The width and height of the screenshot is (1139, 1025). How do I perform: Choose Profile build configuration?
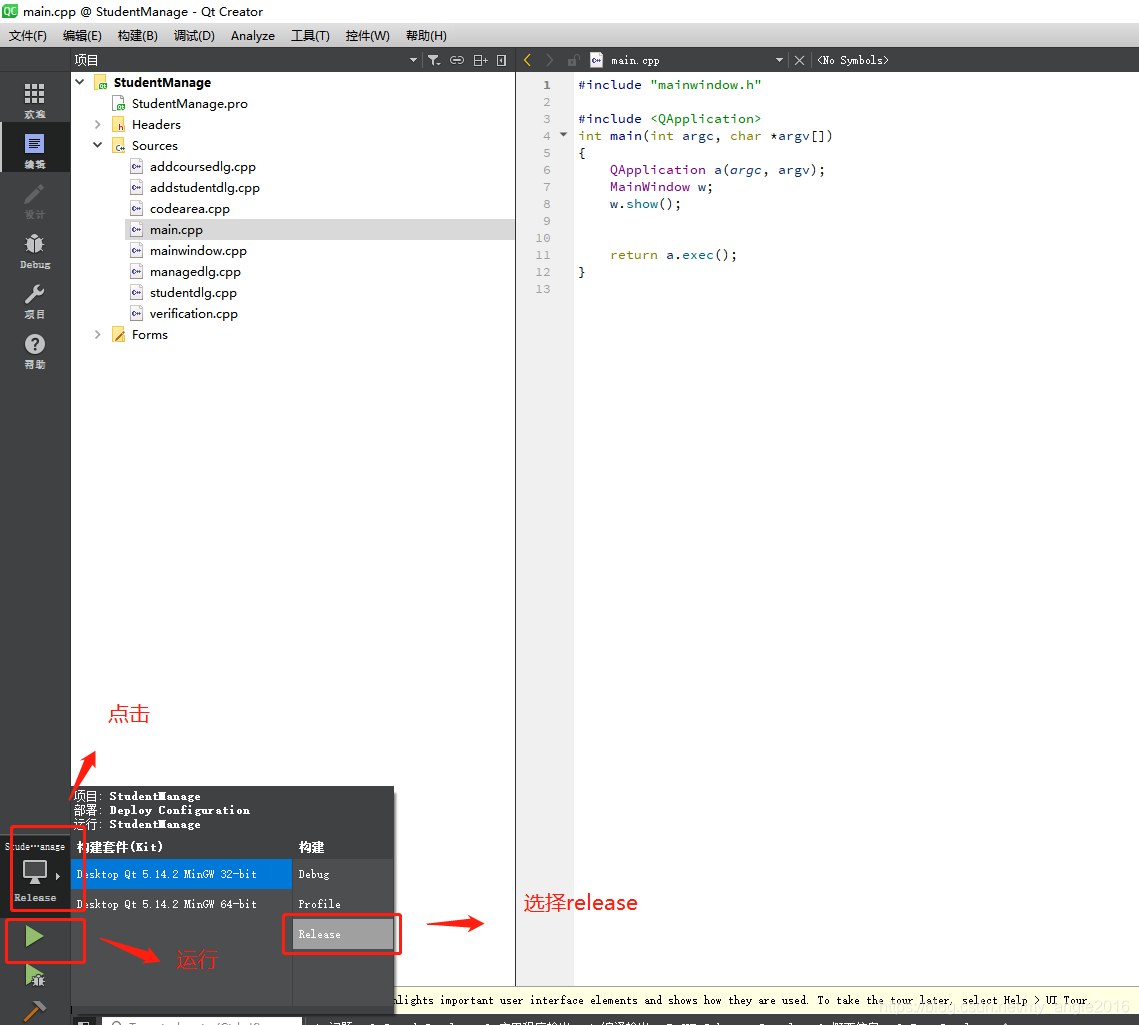point(343,904)
